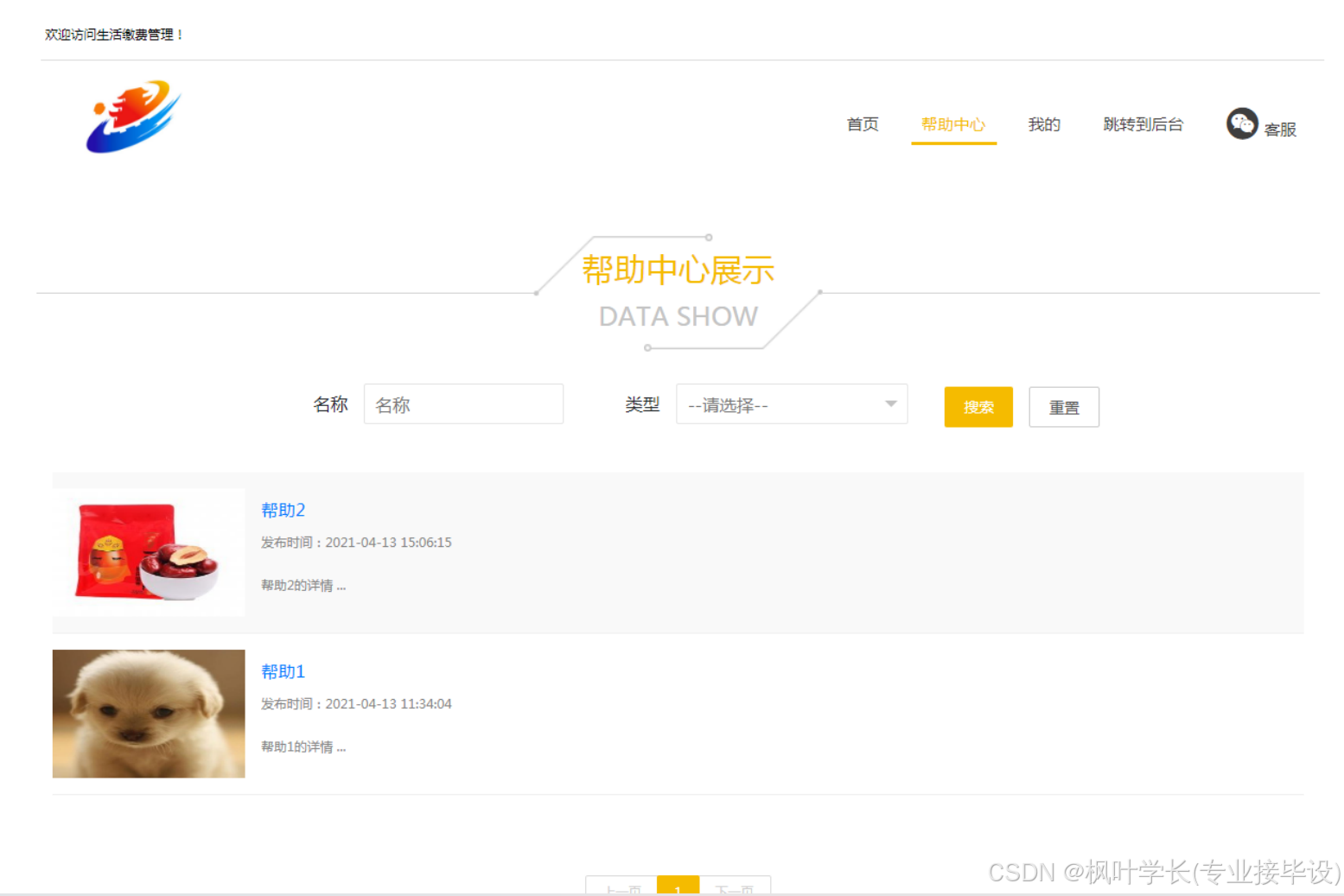This screenshot has width=1344, height=896.
Task: Open the 帮助2 title link
Action: (x=283, y=510)
